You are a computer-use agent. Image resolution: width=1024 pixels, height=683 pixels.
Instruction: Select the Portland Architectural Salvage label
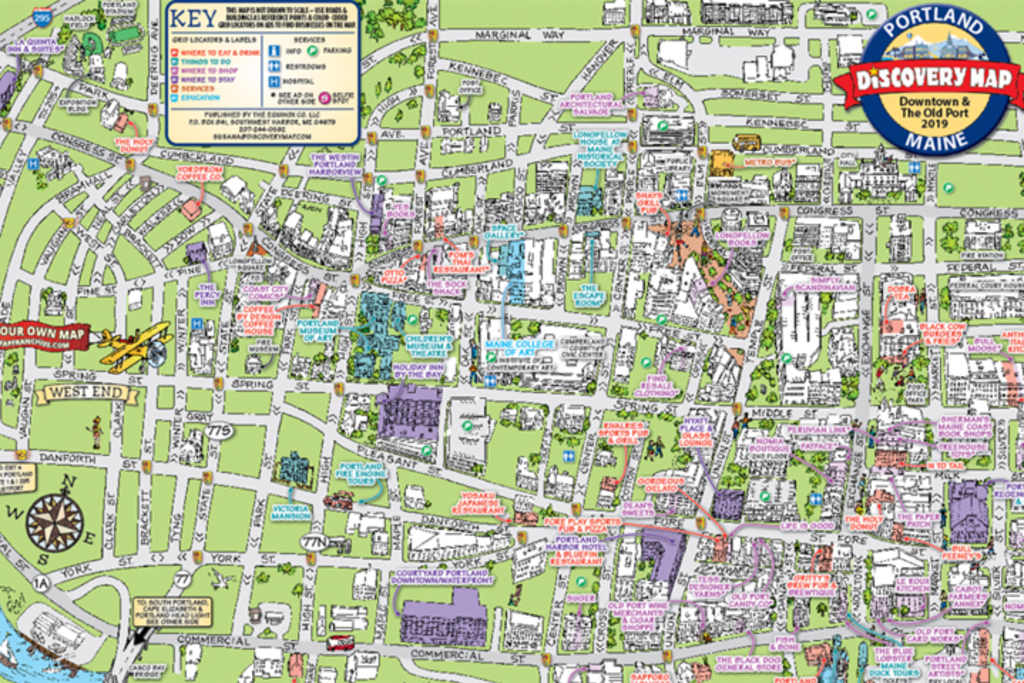[x=592, y=104]
